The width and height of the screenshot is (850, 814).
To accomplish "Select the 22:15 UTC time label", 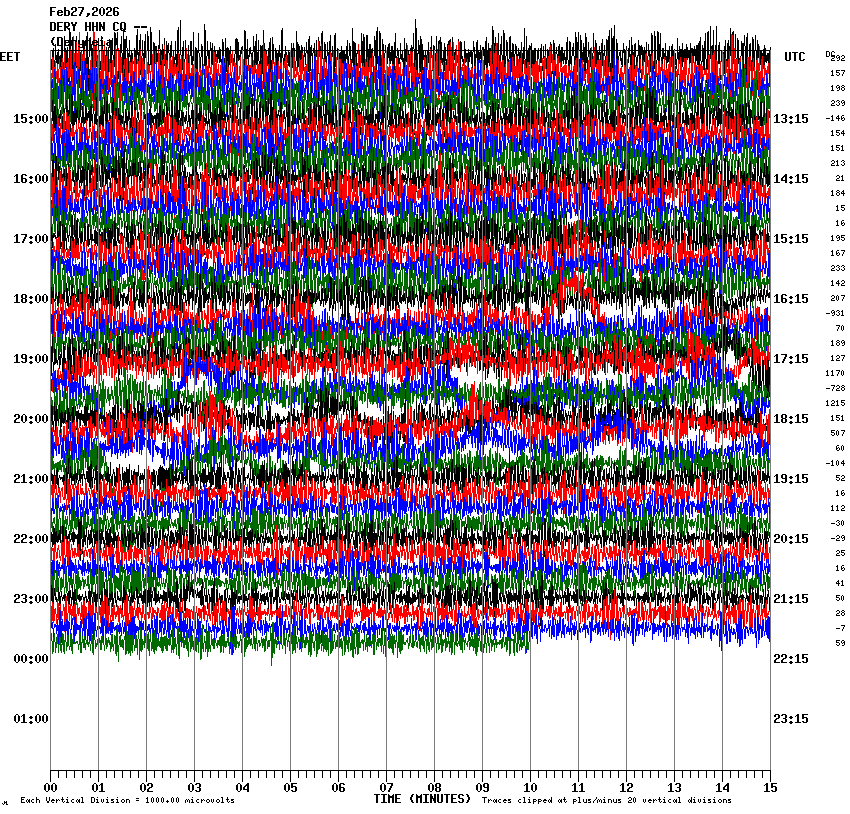I will pos(791,659).
